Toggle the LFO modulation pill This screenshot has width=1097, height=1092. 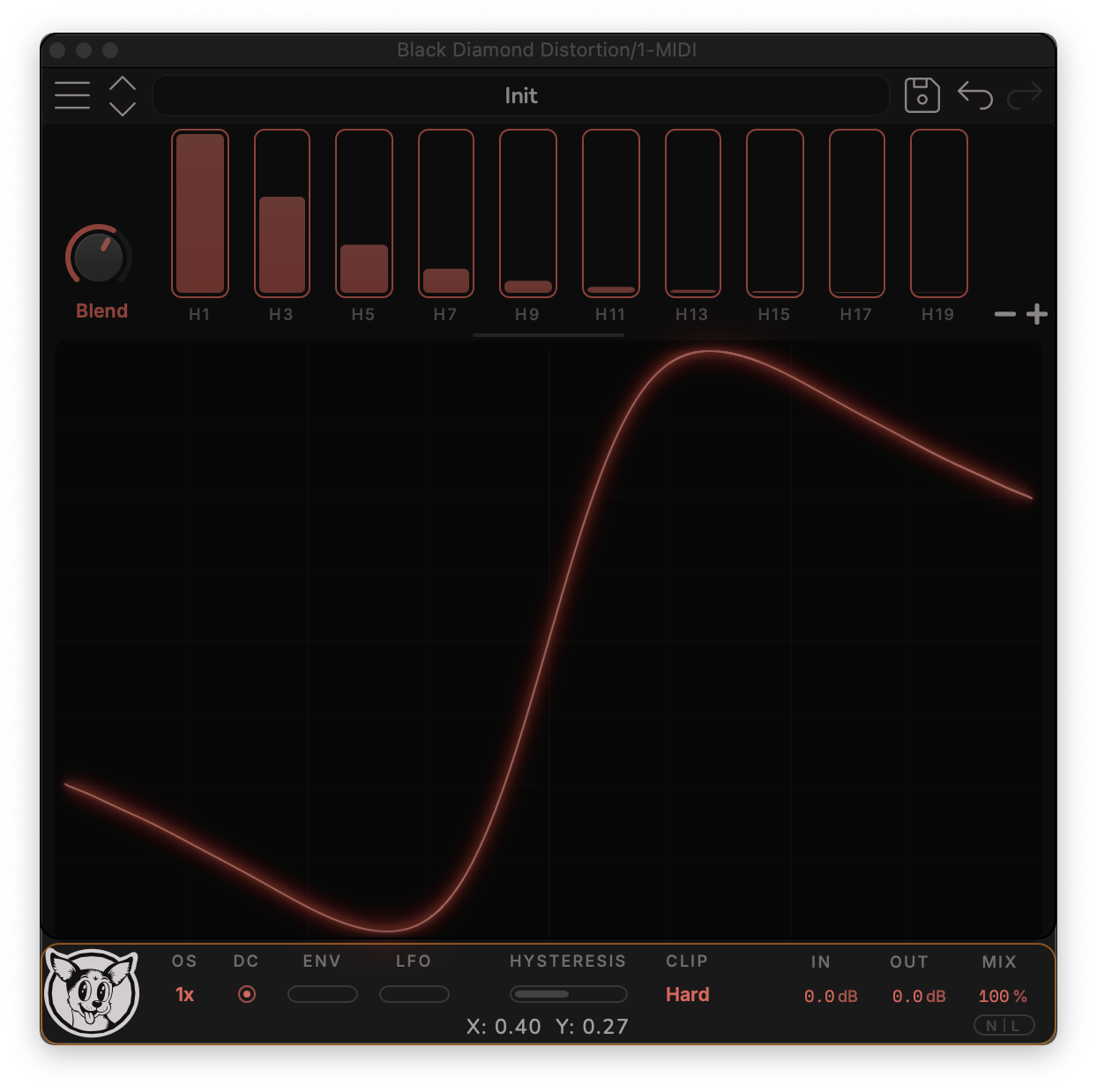[x=414, y=995]
